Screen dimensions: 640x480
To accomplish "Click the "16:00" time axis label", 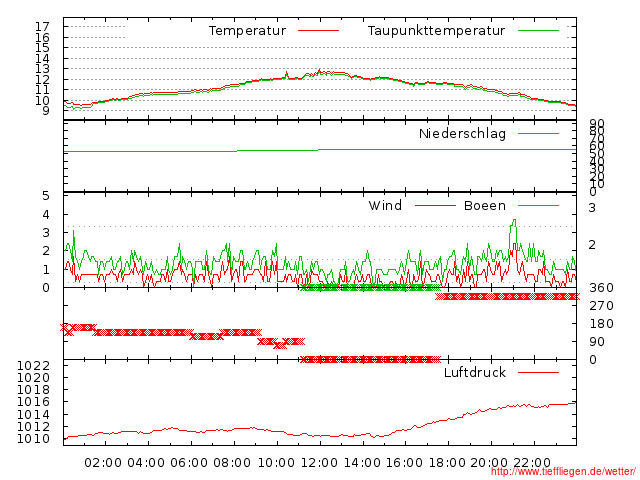I will pos(404,463).
